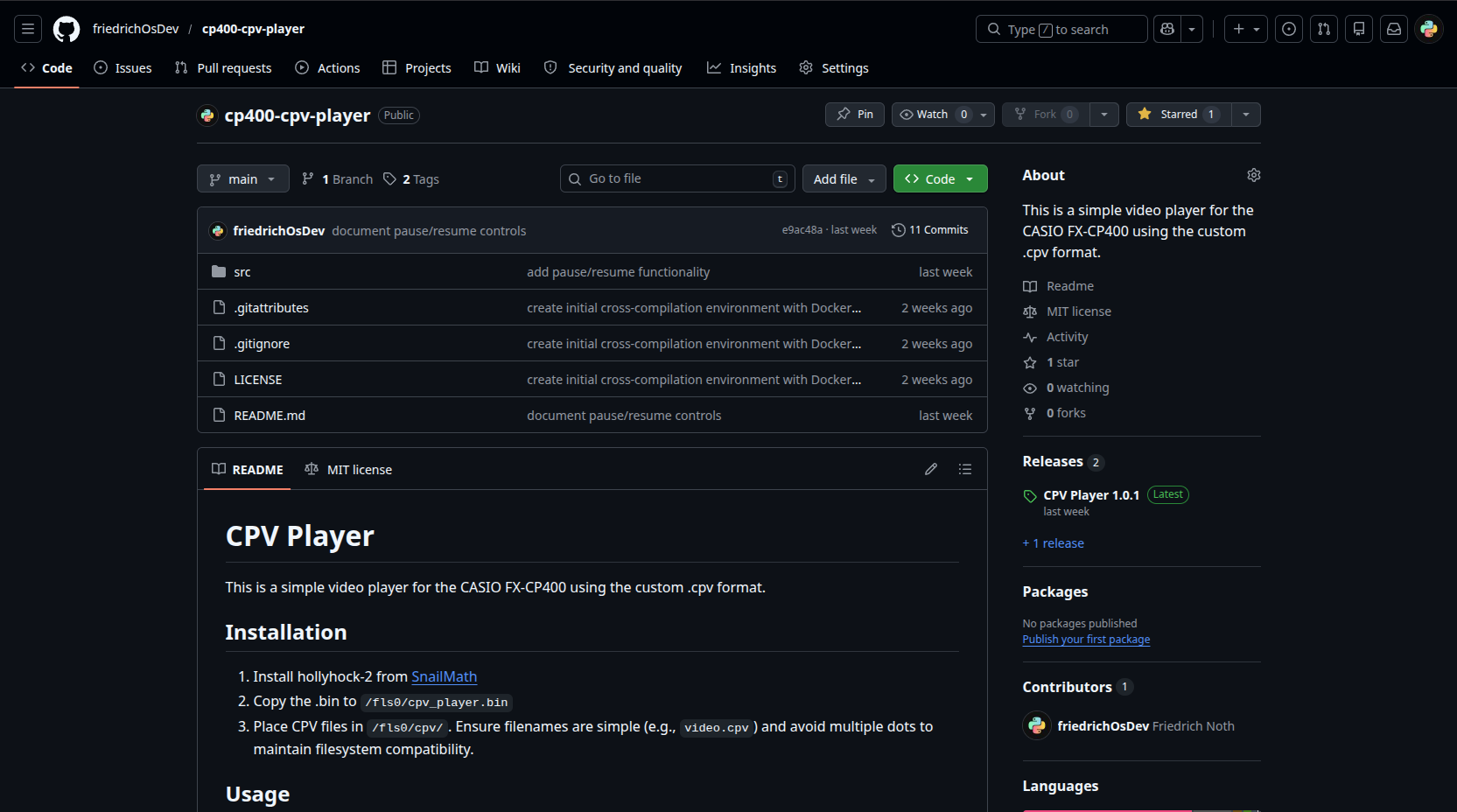The height and width of the screenshot is (812, 1457).
Task: Click Publish your first package link
Action: pyautogui.click(x=1086, y=640)
